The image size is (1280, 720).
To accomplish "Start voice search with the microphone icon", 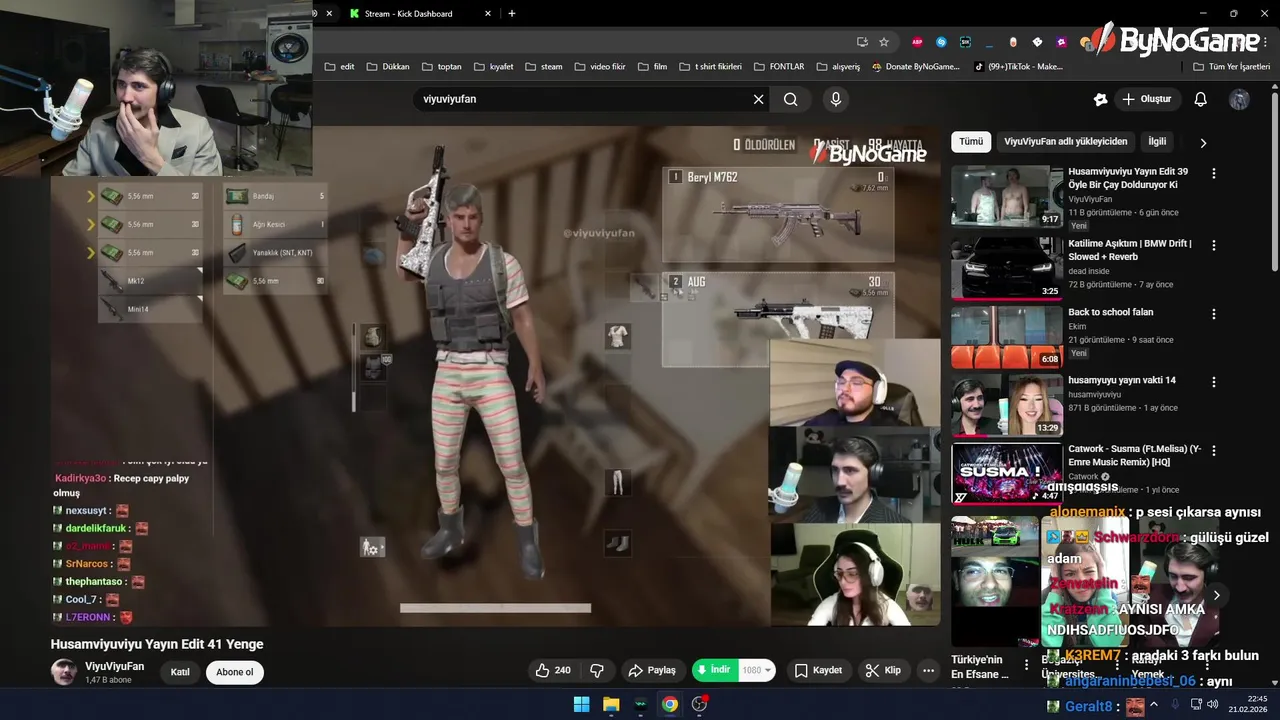I will coord(836,99).
